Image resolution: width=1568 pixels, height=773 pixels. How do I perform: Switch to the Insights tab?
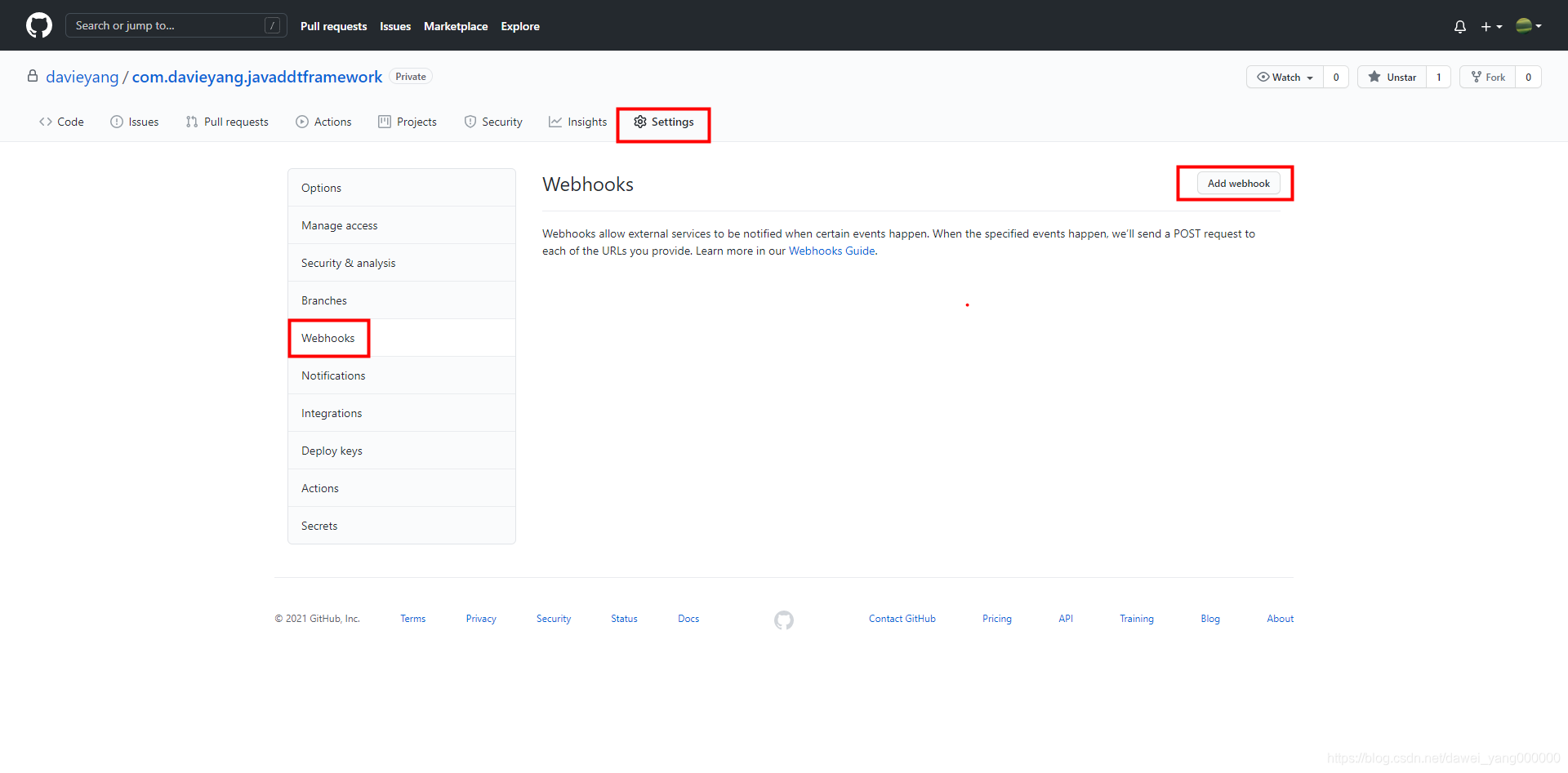click(x=578, y=122)
